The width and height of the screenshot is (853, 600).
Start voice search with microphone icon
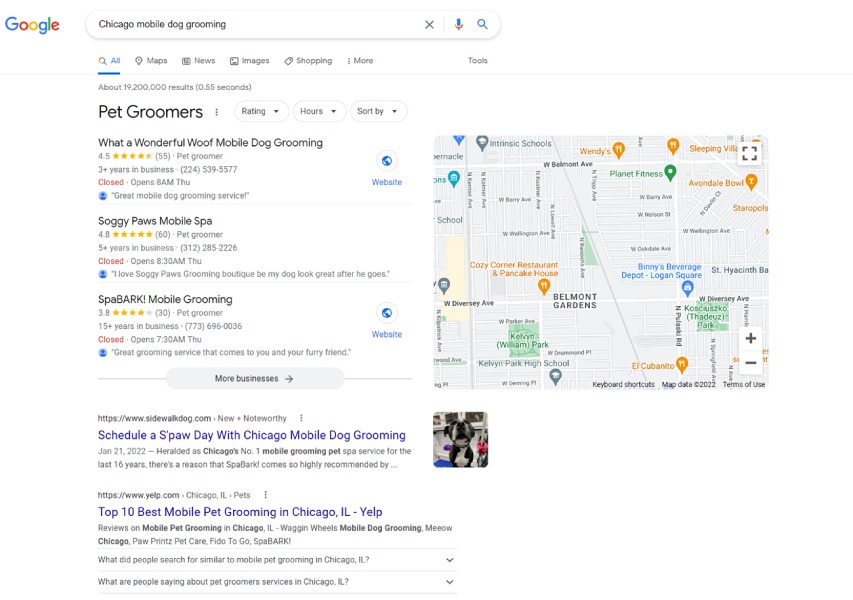(459, 24)
